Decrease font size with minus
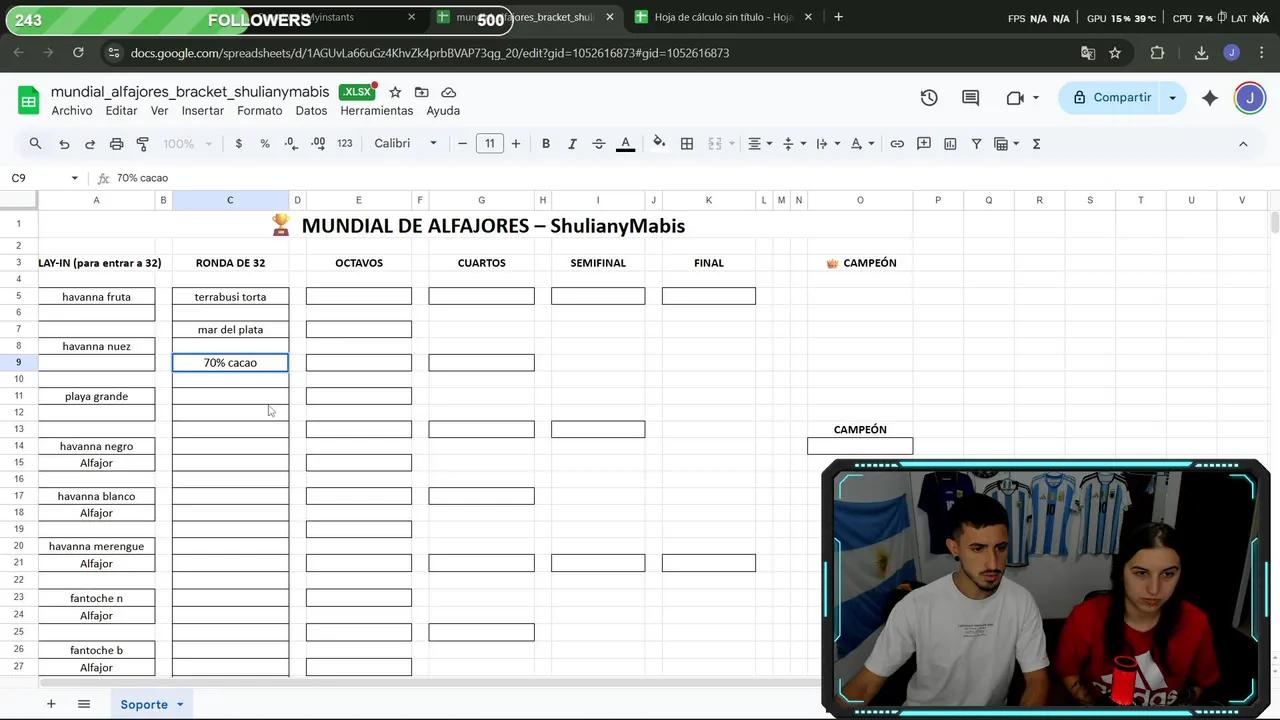 click(x=463, y=144)
